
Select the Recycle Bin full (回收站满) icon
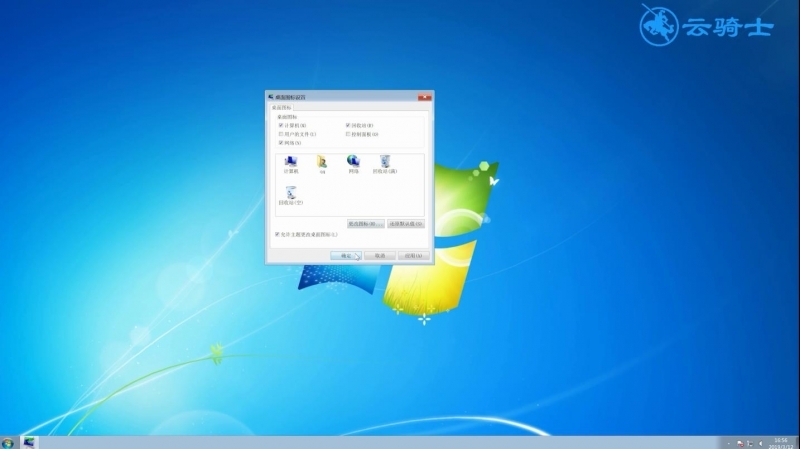(385, 164)
